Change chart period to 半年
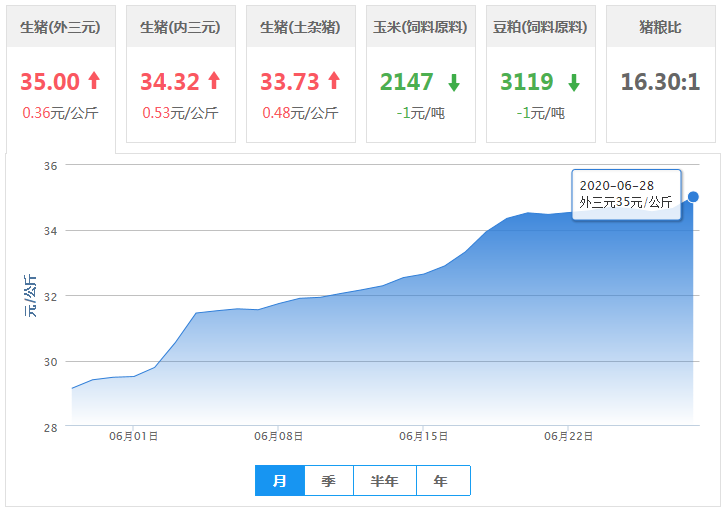This screenshot has width=727, height=514. click(x=385, y=481)
